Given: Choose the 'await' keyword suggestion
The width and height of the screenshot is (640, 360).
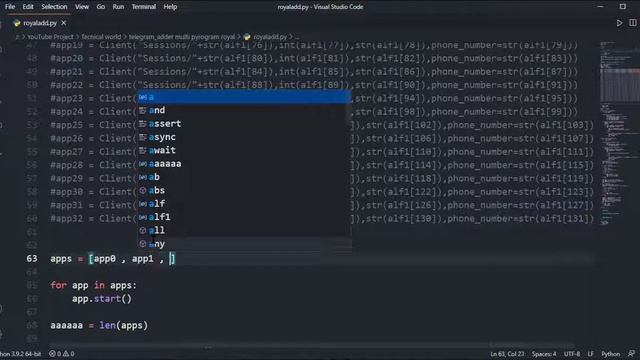Looking at the screenshot, I should [244, 150].
